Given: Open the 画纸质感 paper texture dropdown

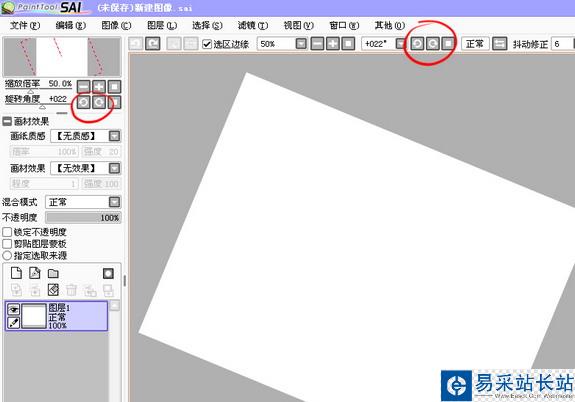Looking at the screenshot, I should pos(114,136).
